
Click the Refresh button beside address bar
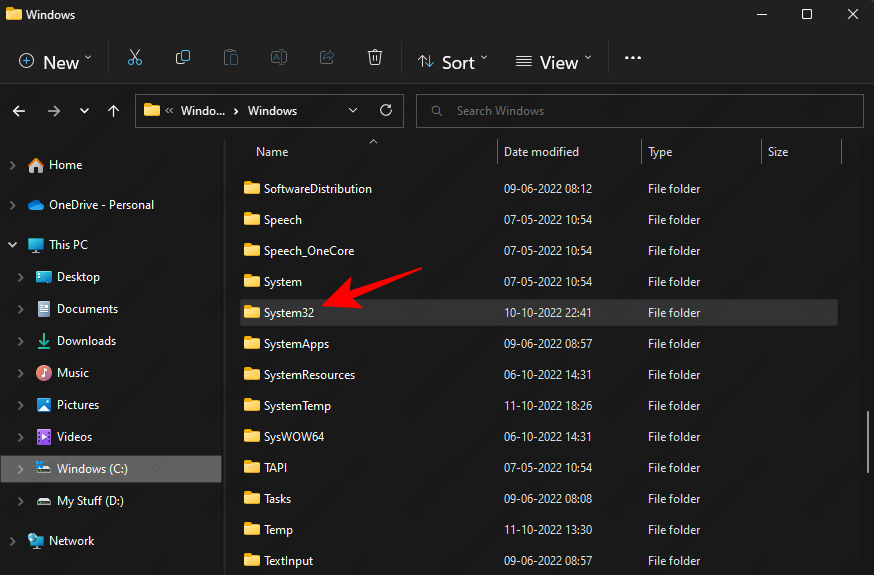(386, 111)
